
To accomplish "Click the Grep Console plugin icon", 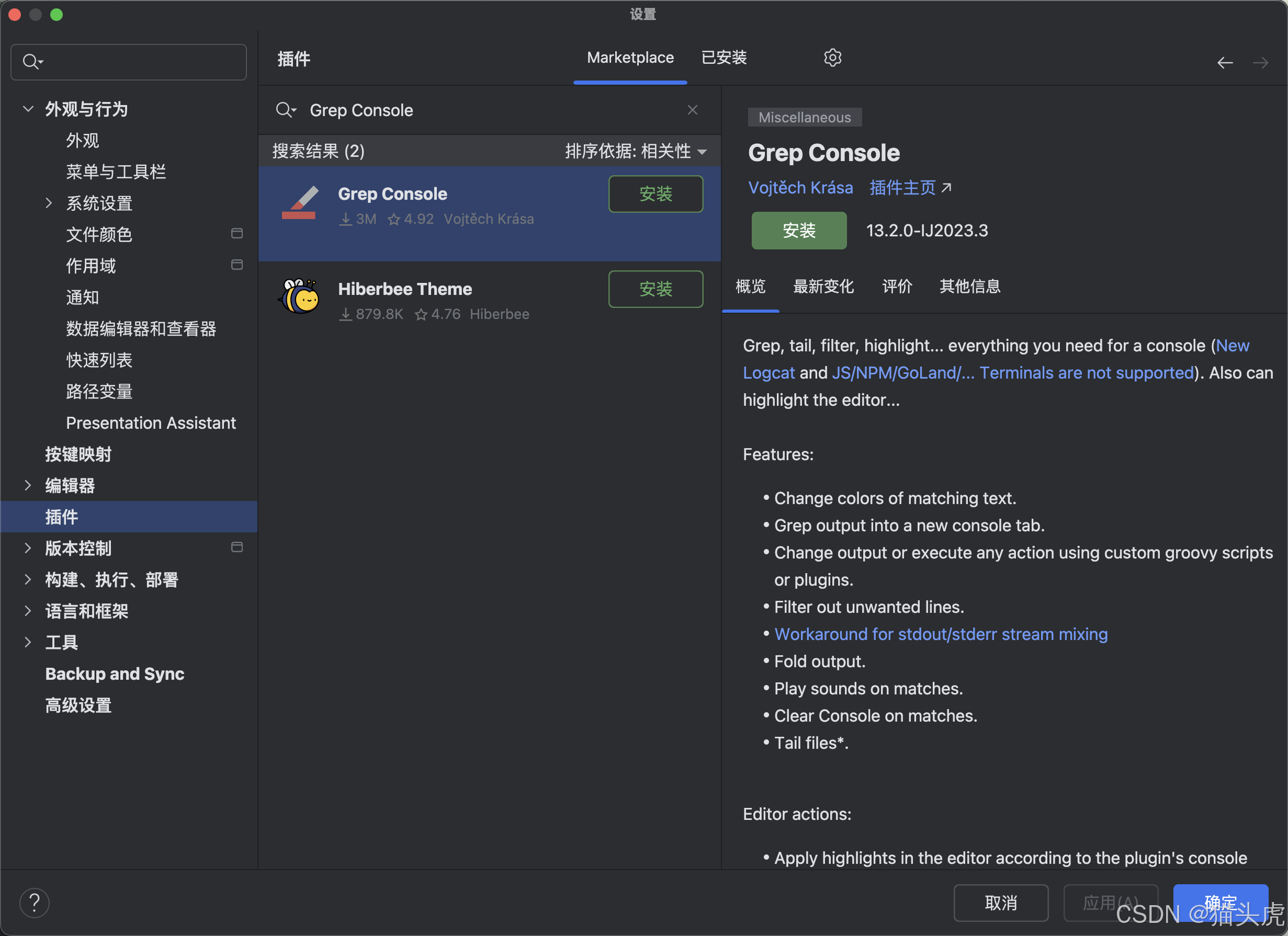I will pyautogui.click(x=299, y=203).
